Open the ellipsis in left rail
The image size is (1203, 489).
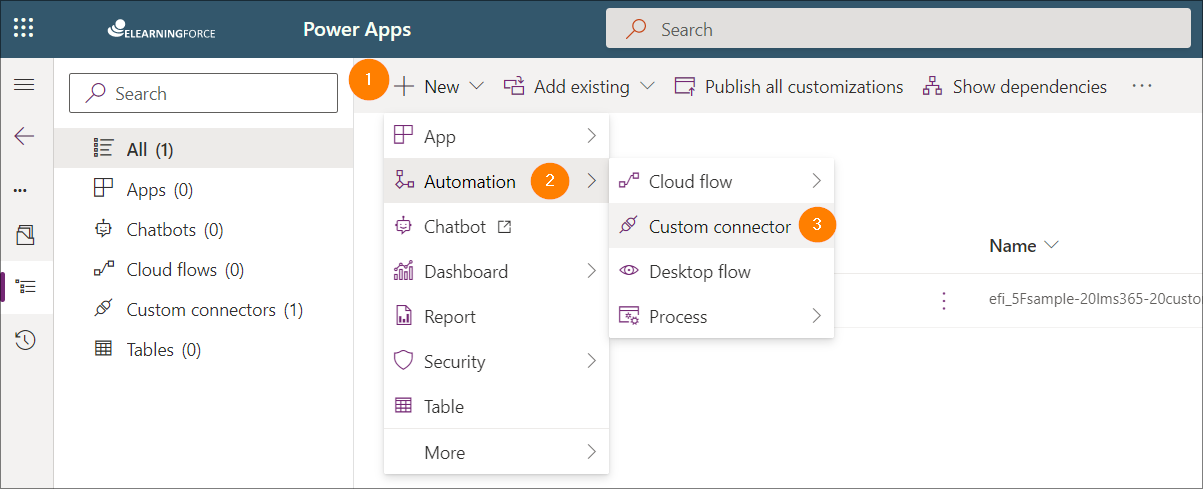(21, 190)
